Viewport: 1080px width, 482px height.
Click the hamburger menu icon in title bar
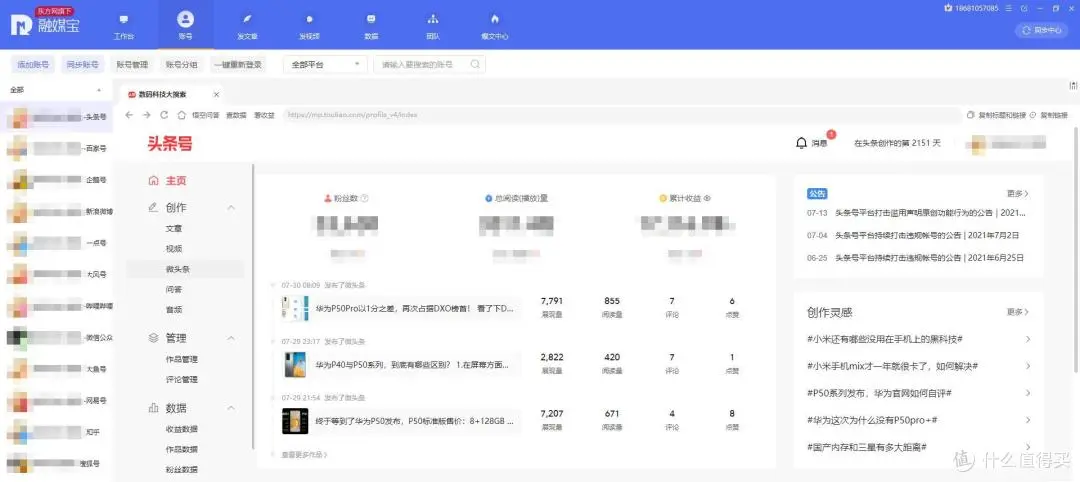coord(1008,8)
